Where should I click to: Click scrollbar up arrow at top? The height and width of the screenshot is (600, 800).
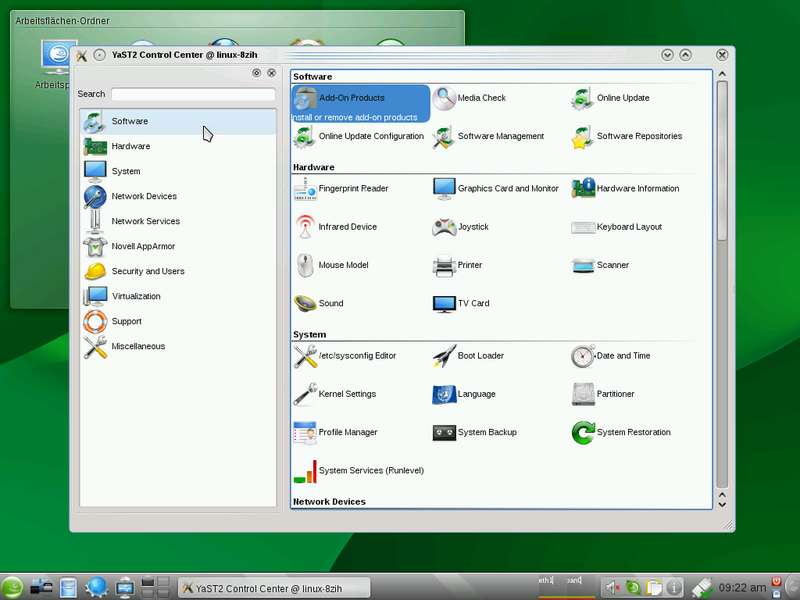coord(722,74)
